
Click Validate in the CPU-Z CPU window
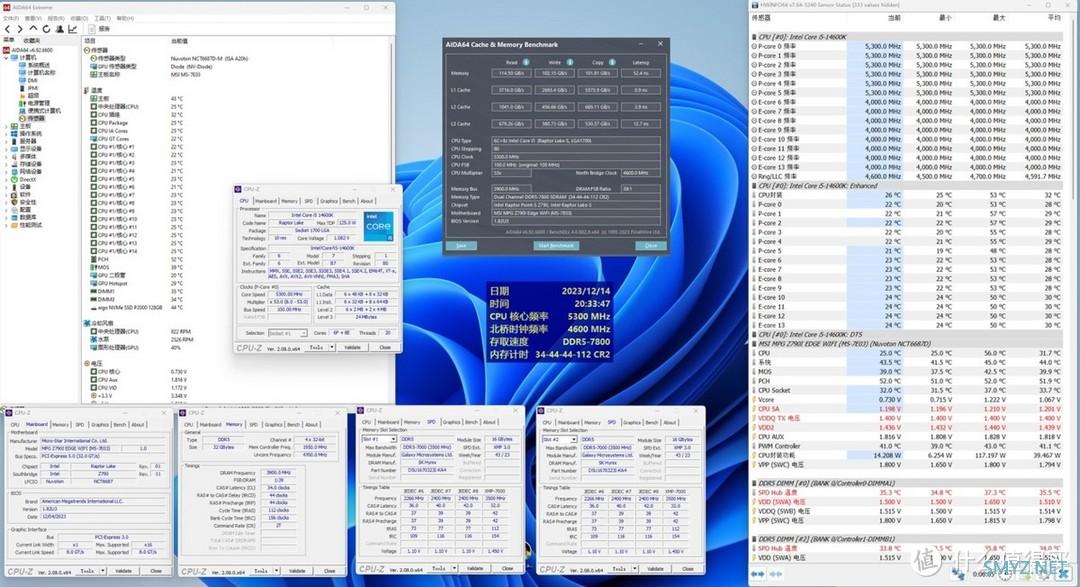(353, 347)
